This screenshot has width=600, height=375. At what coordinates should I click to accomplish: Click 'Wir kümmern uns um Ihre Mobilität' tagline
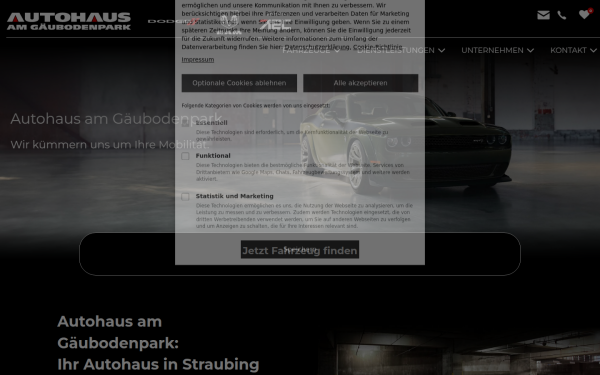coord(110,145)
